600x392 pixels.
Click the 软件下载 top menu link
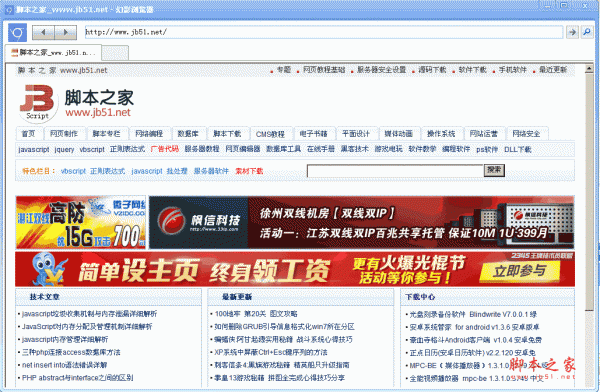(x=473, y=70)
